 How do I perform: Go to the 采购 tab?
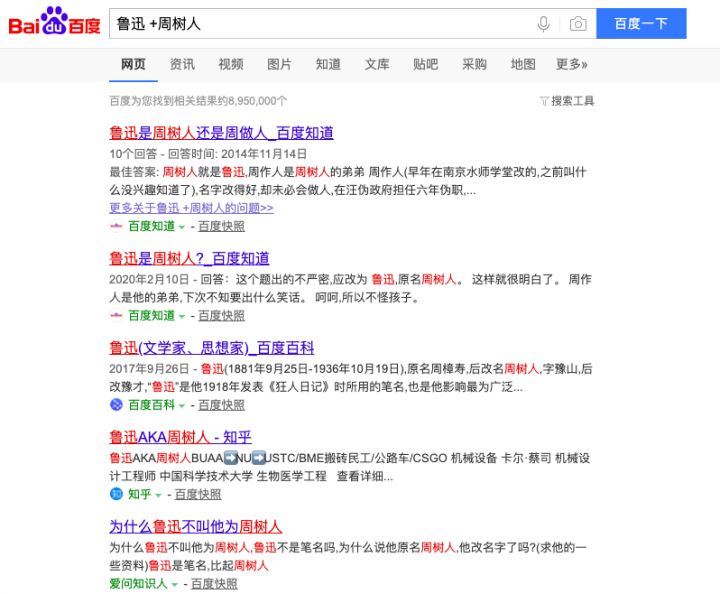pos(474,64)
